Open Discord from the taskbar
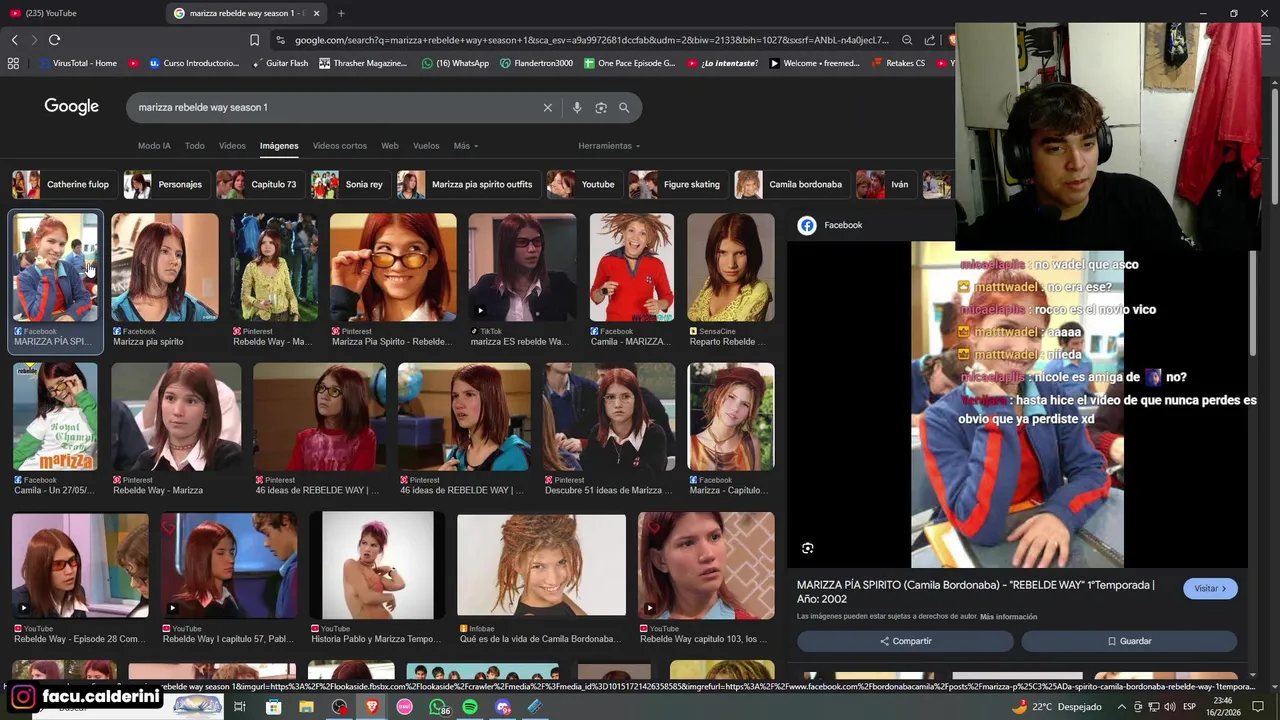 pos(503,707)
